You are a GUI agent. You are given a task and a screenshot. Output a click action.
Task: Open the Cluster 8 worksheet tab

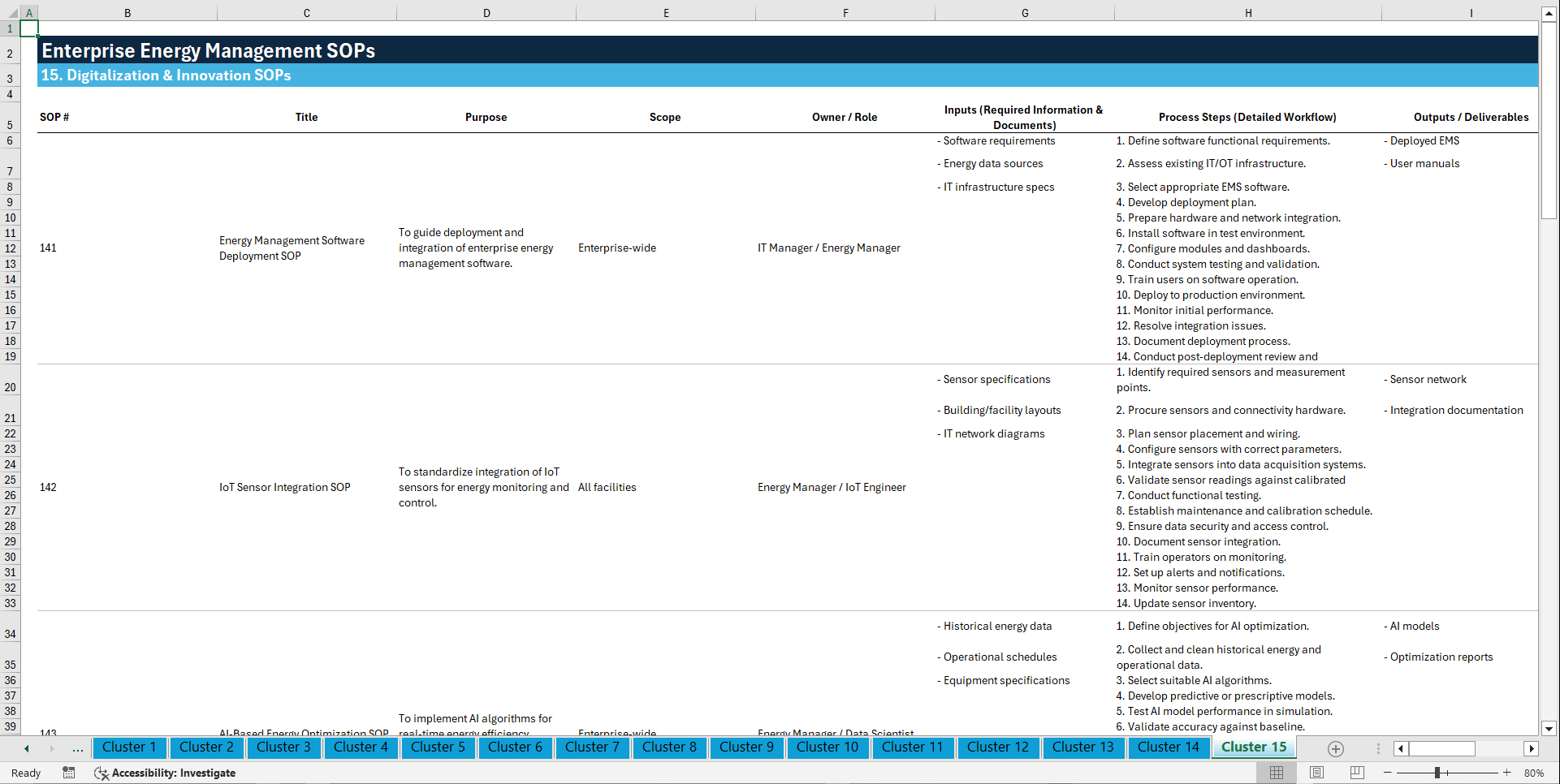pos(669,747)
